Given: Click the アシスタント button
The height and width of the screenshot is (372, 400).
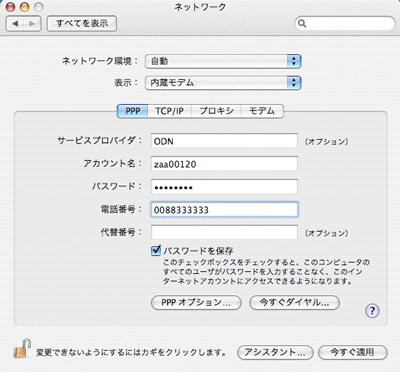Looking at the screenshot, I should click(x=275, y=352).
